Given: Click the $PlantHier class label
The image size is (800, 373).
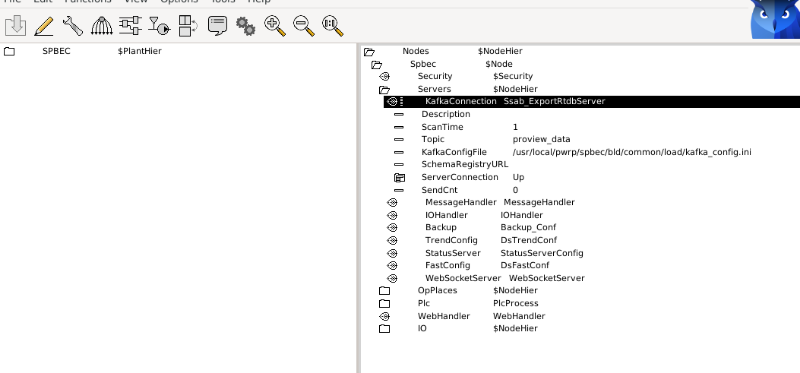Looking at the screenshot, I should tap(139, 51).
